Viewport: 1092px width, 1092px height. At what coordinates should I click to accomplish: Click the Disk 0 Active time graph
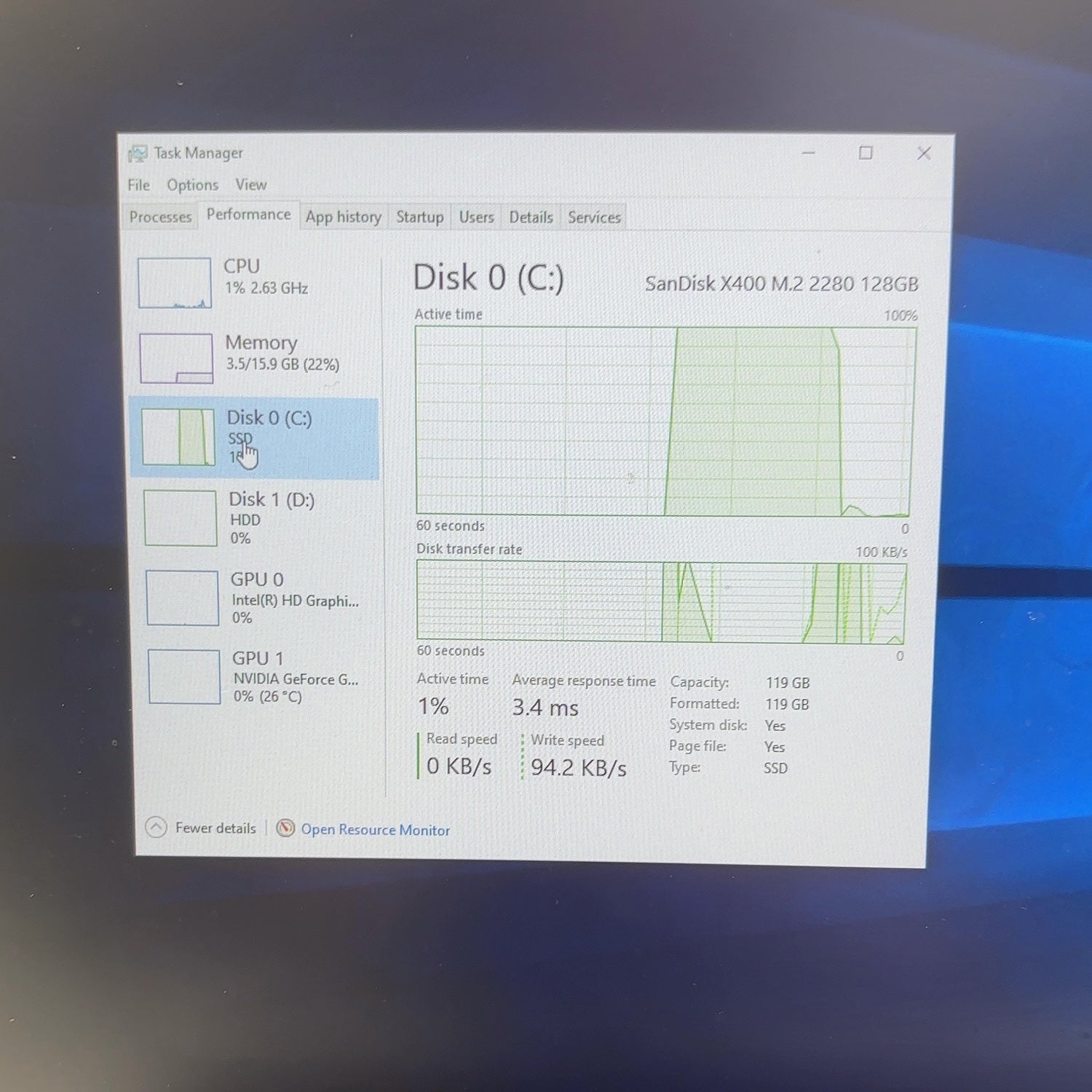click(664, 421)
